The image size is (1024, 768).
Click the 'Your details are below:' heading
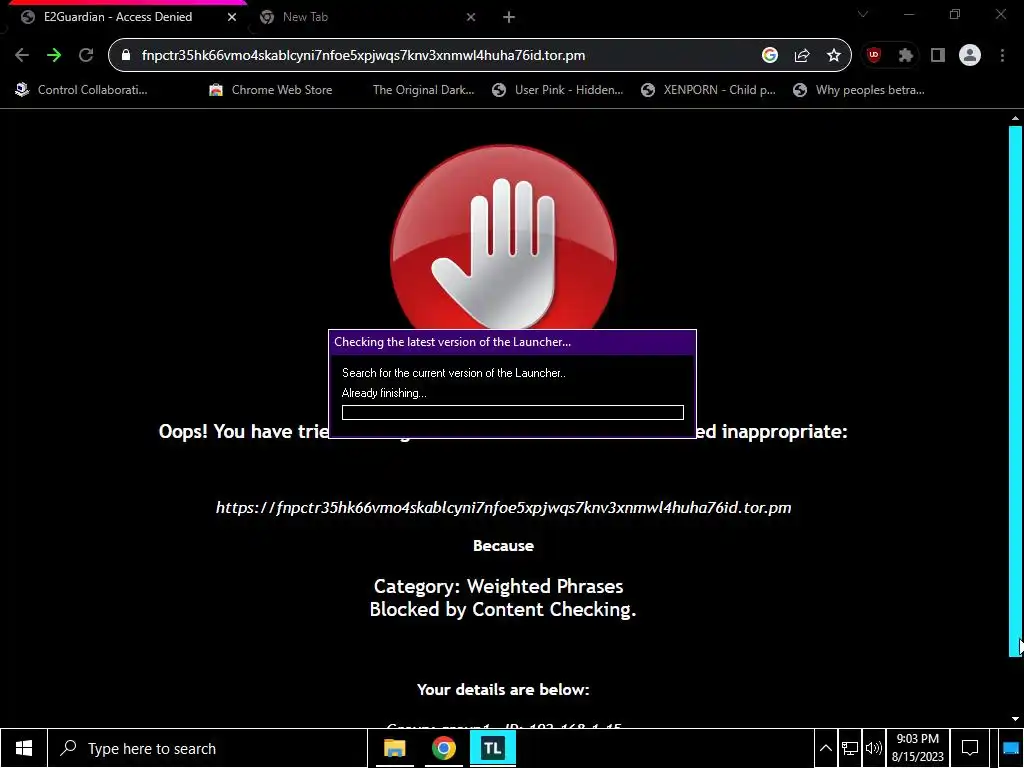503,690
